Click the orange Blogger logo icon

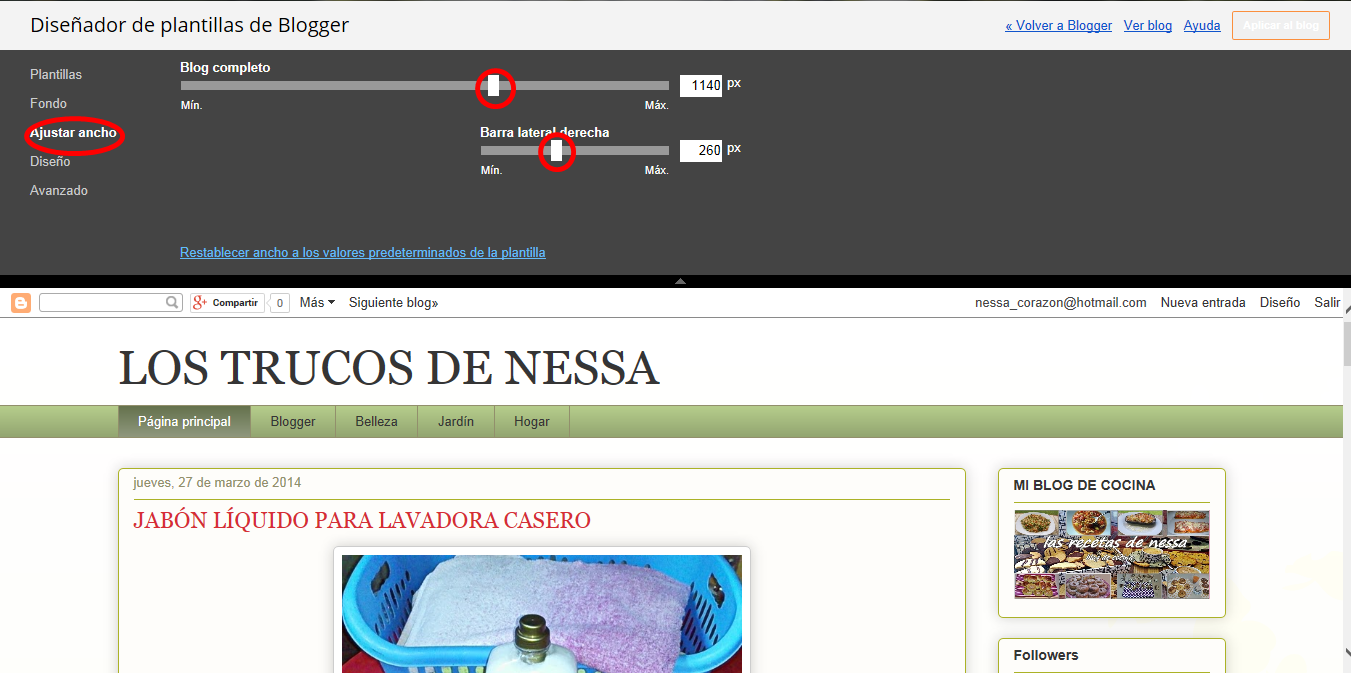point(21,303)
